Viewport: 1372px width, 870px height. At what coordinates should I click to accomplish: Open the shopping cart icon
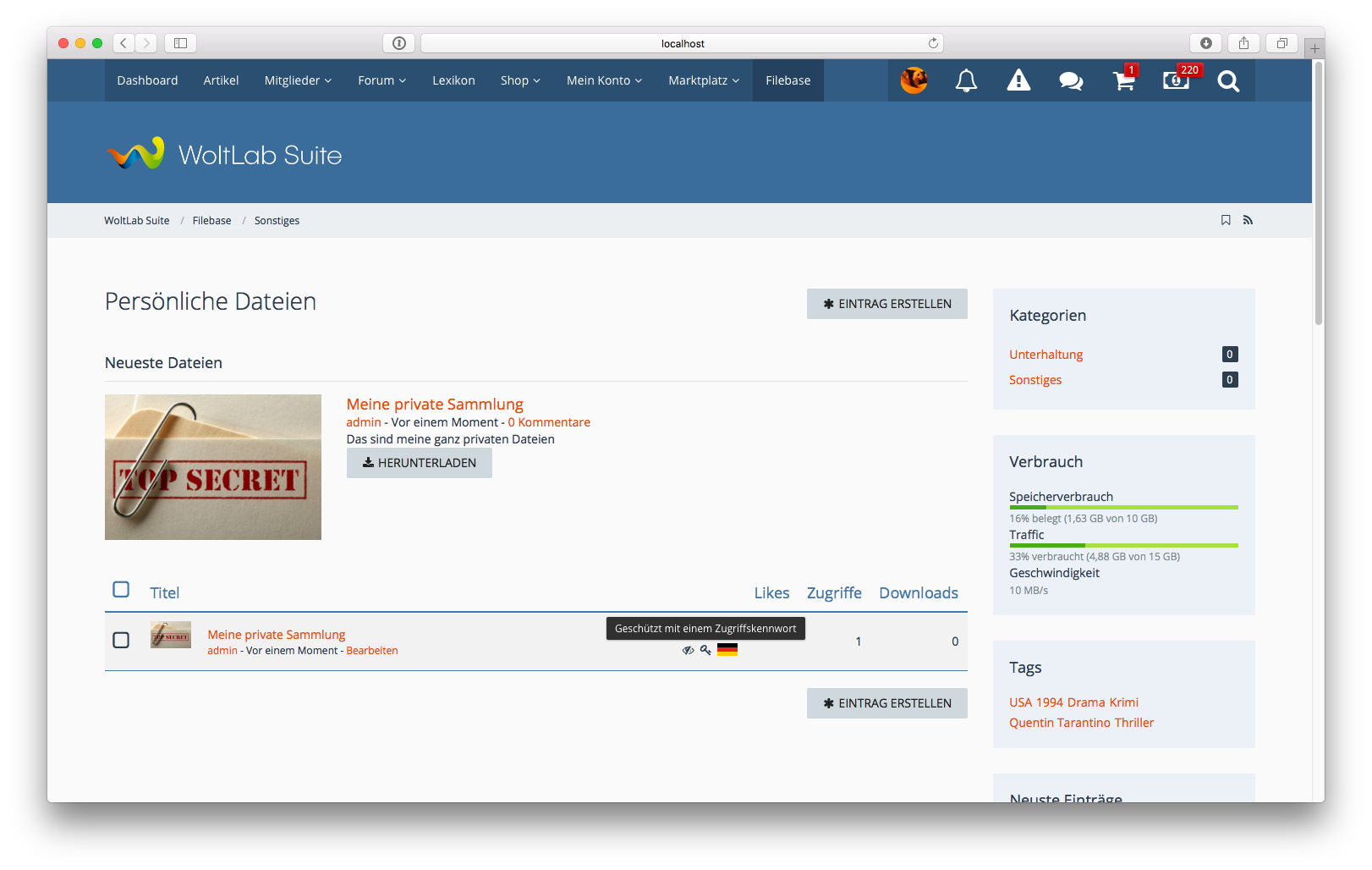1123,81
